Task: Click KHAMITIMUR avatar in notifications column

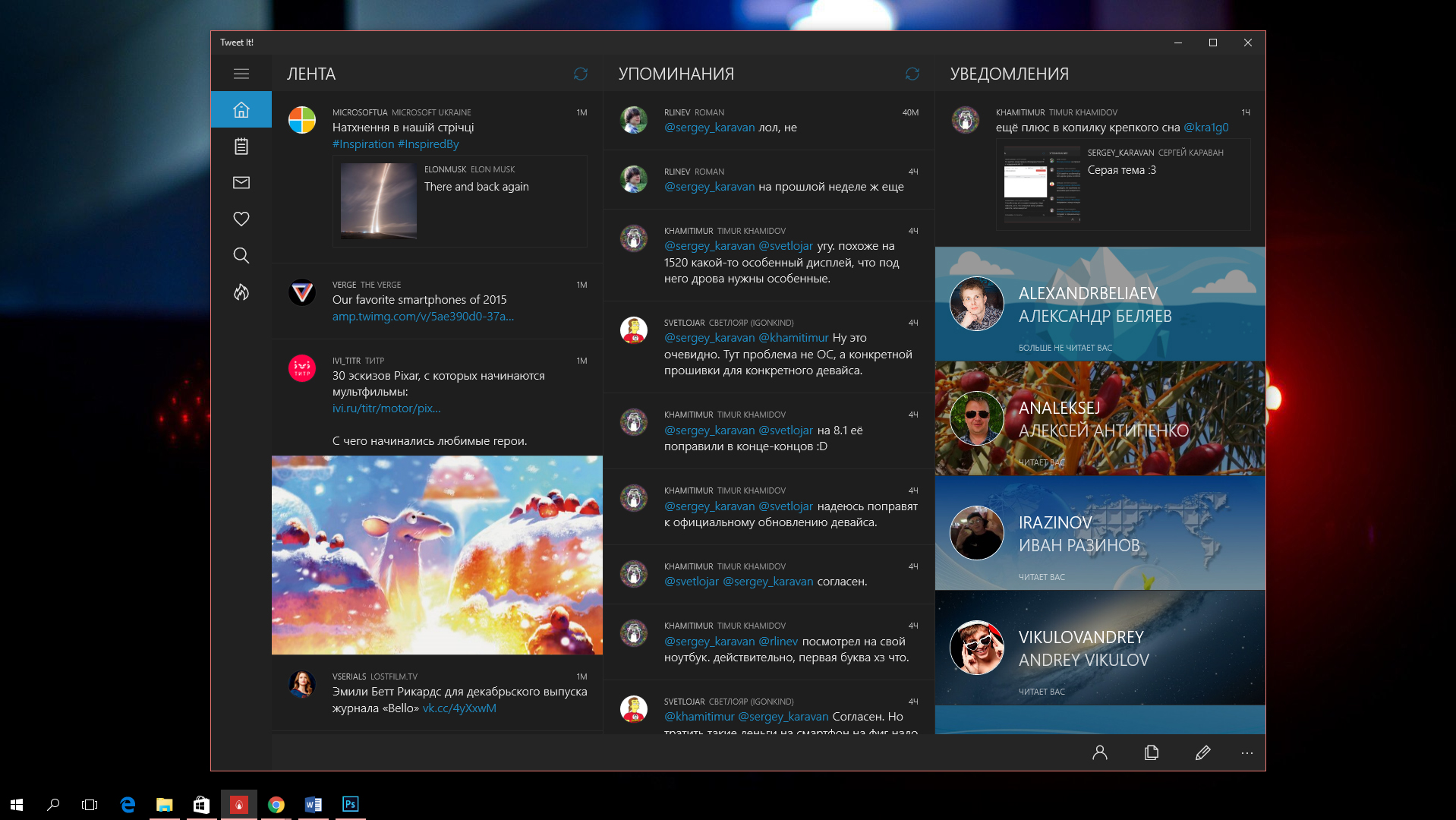Action: [x=966, y=120]
